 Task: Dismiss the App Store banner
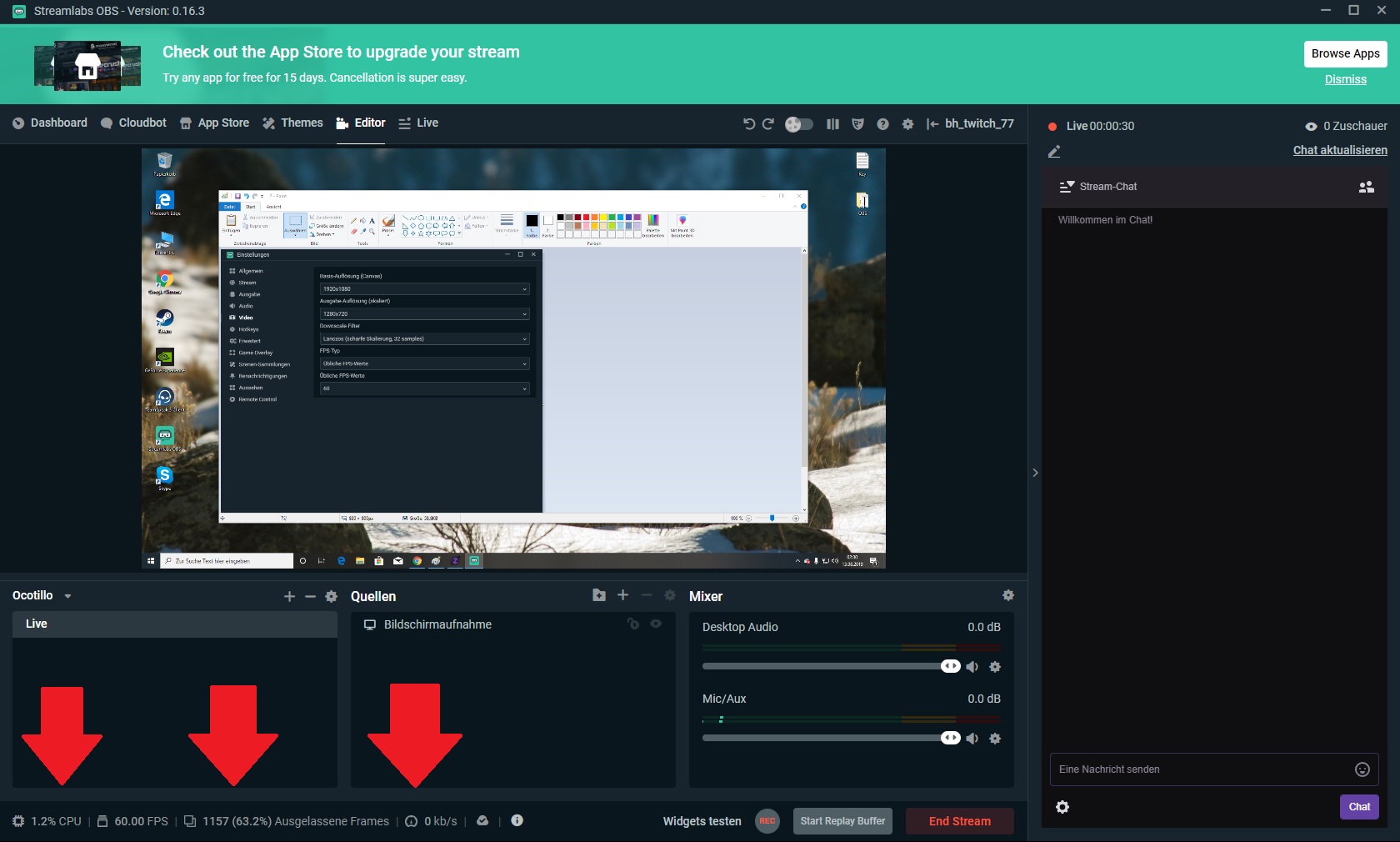[1345, 79]
